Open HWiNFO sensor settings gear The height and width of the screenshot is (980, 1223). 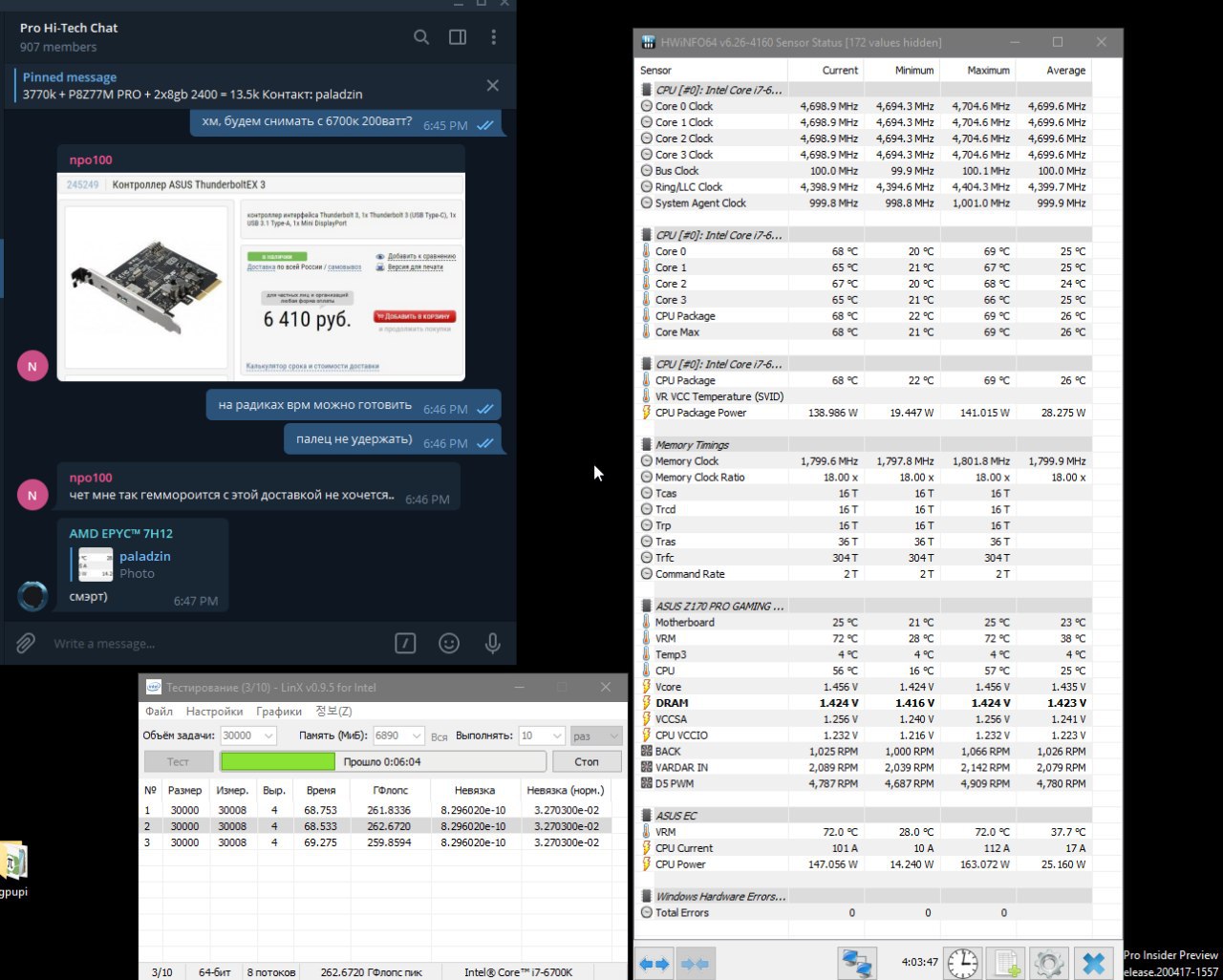click(1049, 964)
